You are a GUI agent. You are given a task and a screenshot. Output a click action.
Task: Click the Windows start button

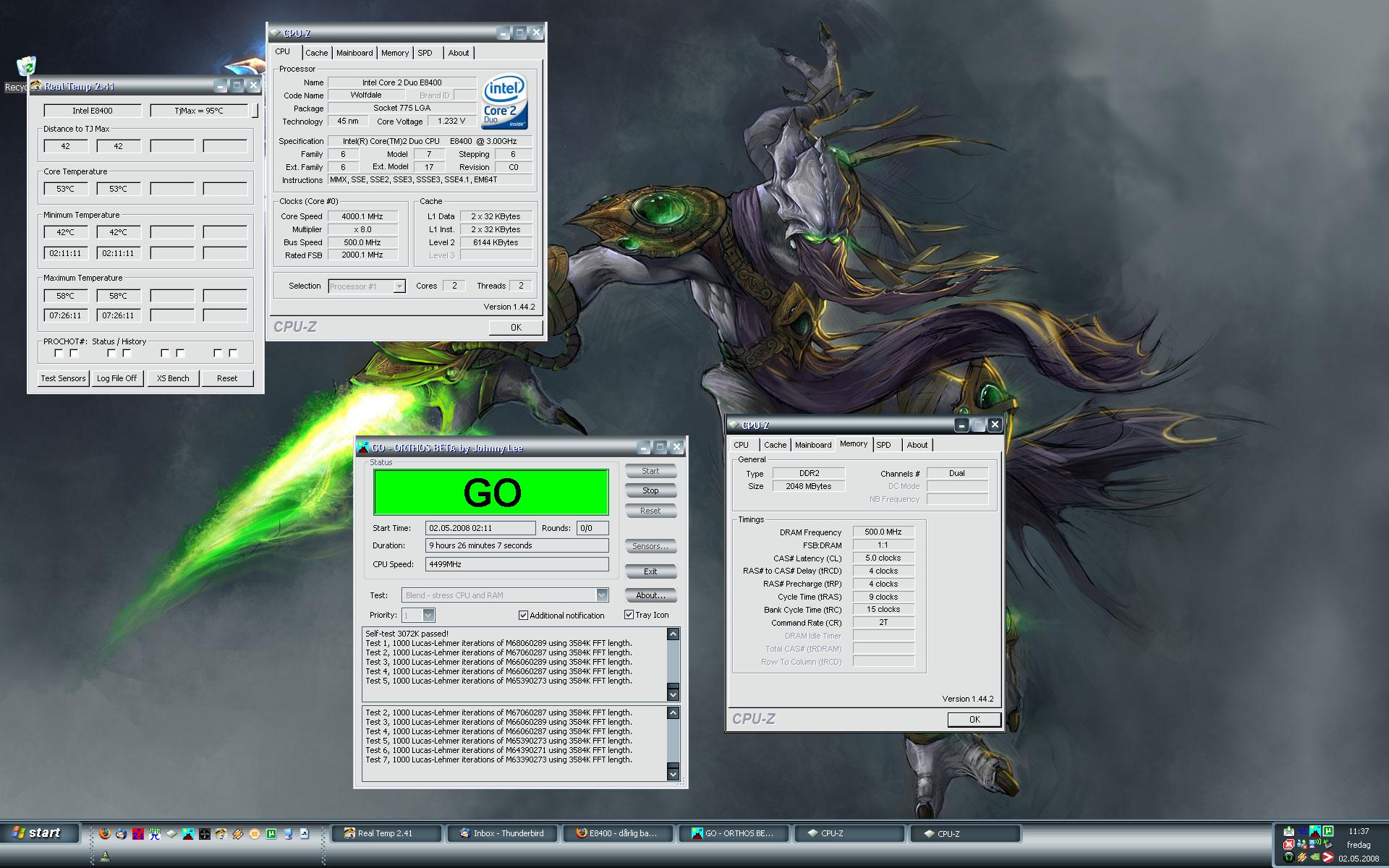point(38,833)
